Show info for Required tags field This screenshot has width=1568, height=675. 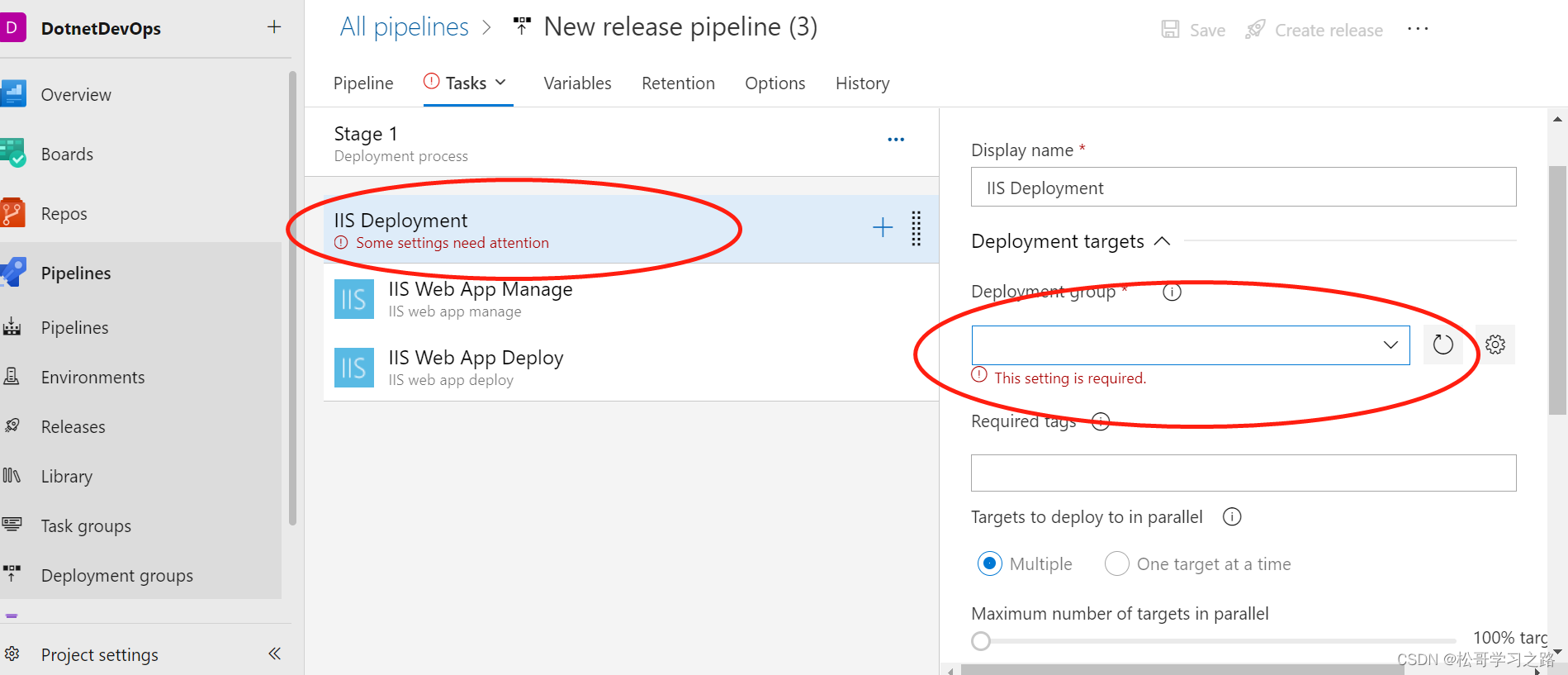pos(1101,422)
